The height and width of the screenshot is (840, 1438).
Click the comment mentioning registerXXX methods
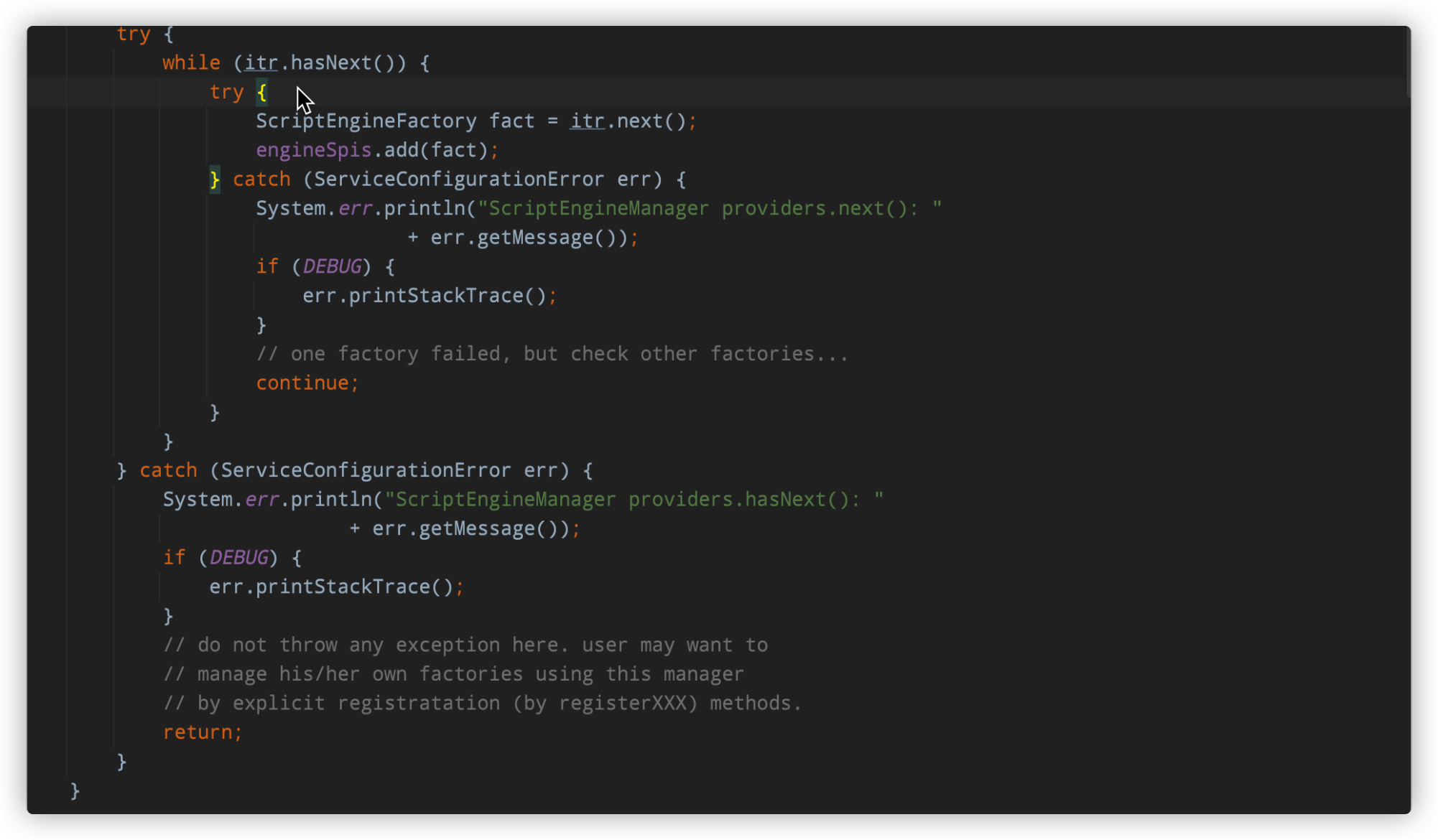pyautogui.click(x=481, y=703)
